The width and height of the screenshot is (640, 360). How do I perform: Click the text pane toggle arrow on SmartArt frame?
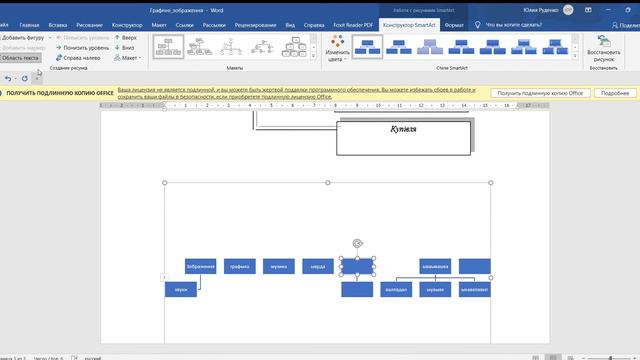coord(164,278)
